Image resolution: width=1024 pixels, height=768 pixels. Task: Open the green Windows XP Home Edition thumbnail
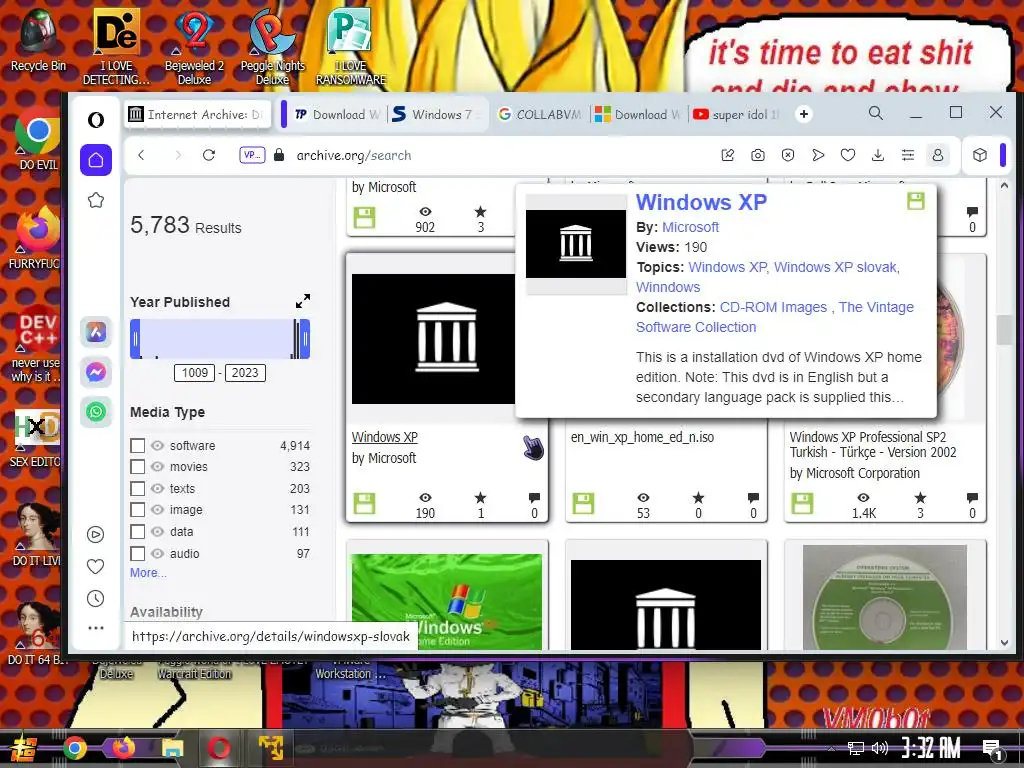click(447, 601)
